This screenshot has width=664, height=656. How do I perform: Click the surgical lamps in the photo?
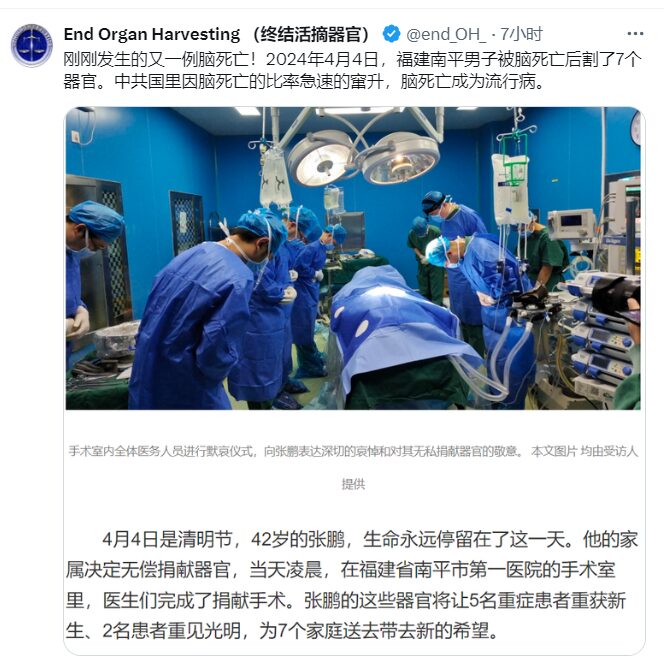click(363, 158)
